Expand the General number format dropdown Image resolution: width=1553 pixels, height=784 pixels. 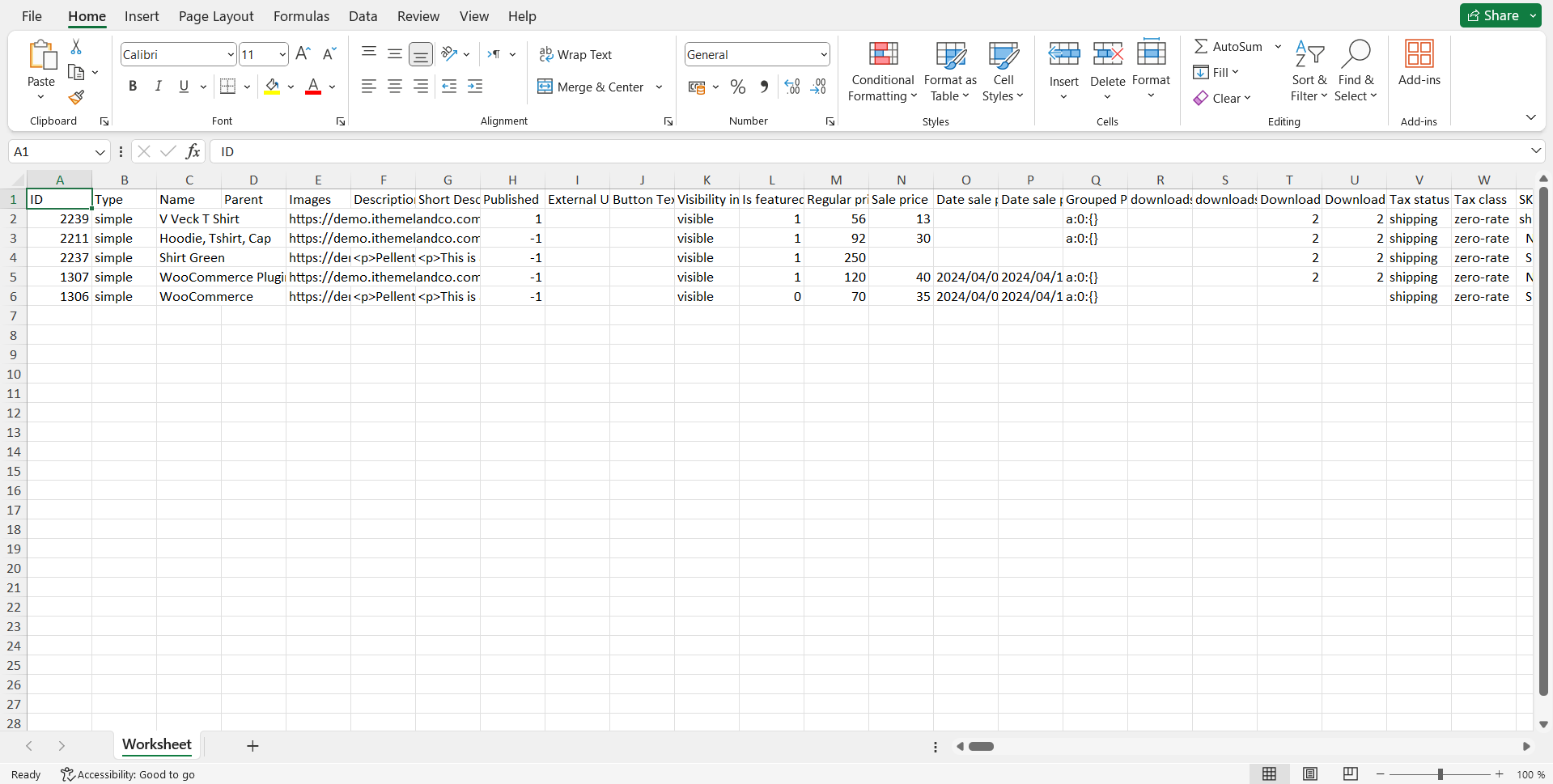823,55
